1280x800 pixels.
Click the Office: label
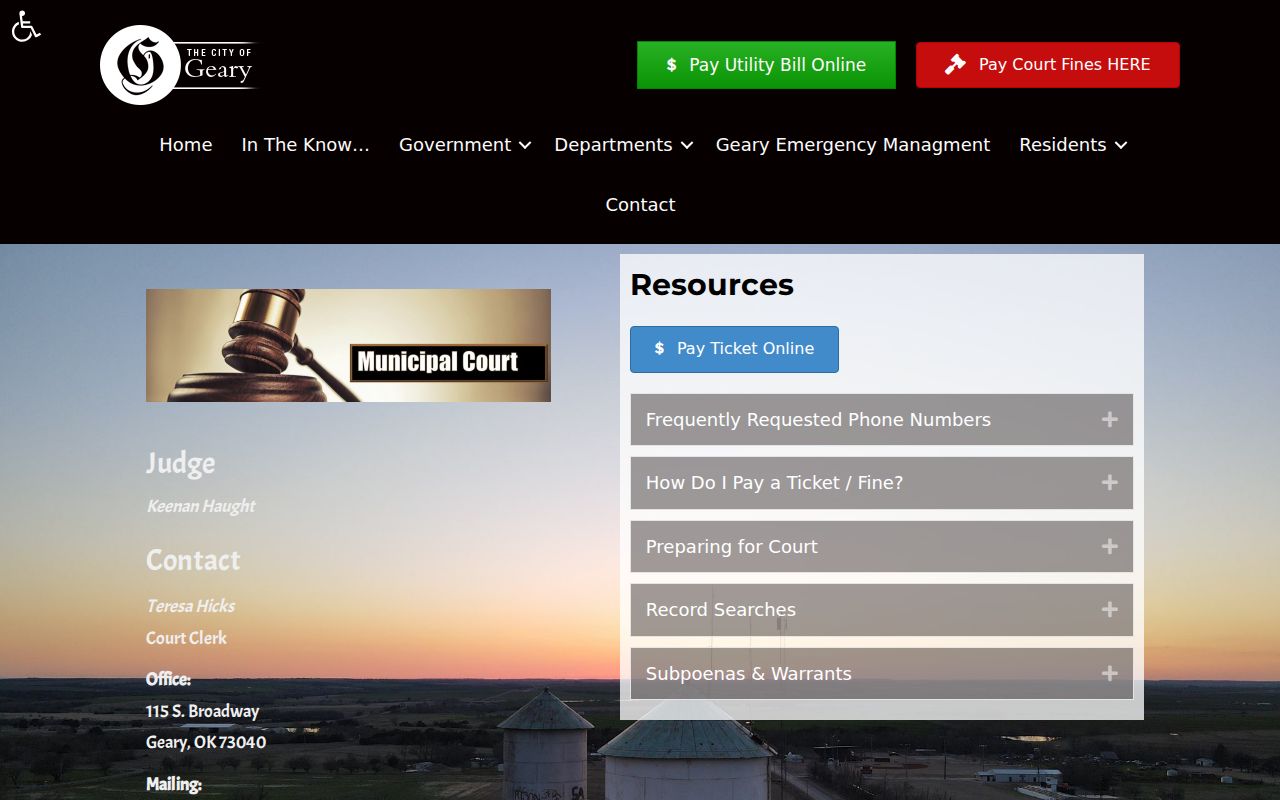click(168, 679)
